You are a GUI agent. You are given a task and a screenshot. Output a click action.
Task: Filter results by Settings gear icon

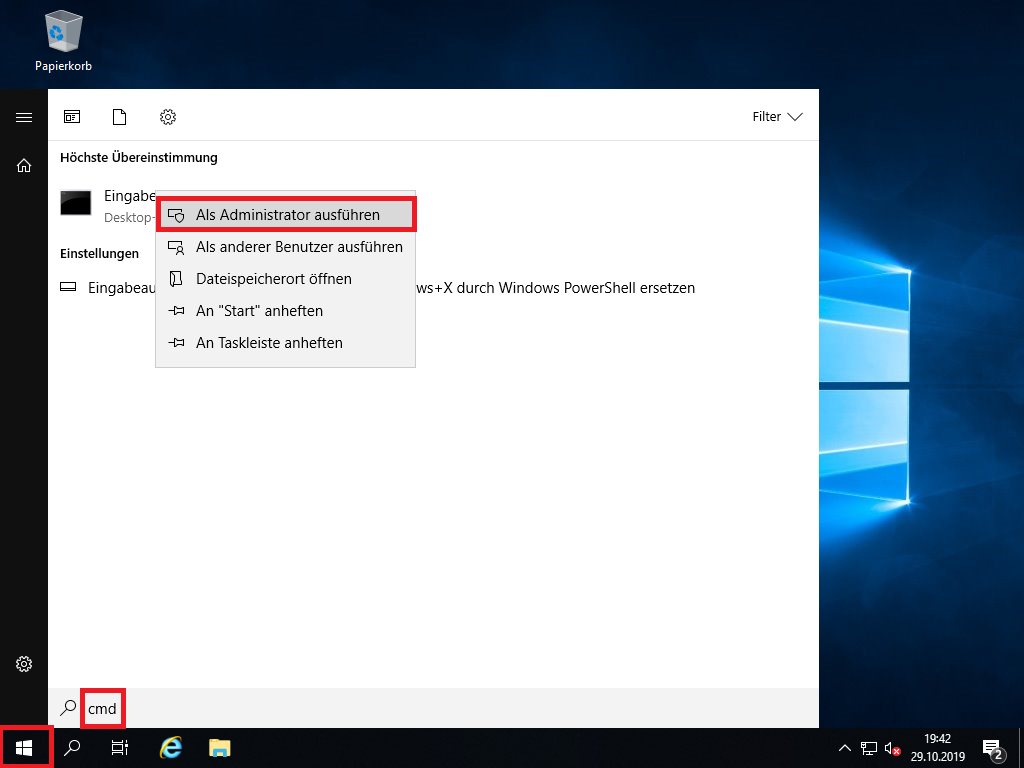(168, 117)
